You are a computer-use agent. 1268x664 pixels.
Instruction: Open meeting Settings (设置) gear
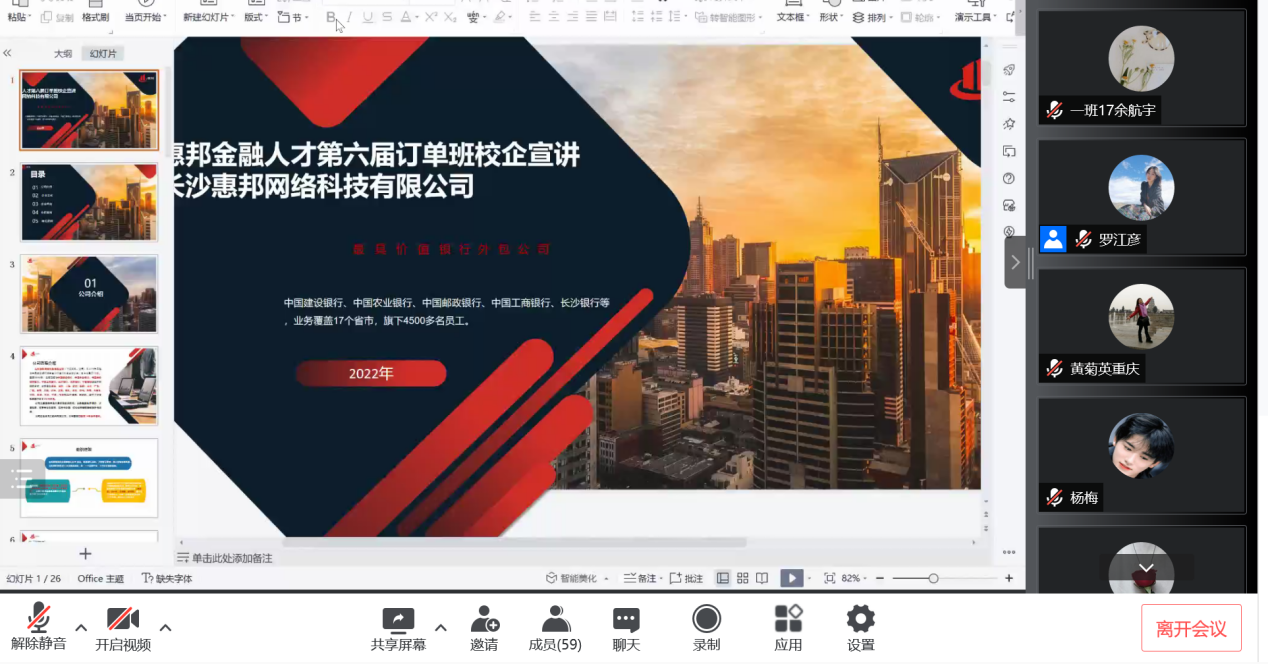pos(860,620)
